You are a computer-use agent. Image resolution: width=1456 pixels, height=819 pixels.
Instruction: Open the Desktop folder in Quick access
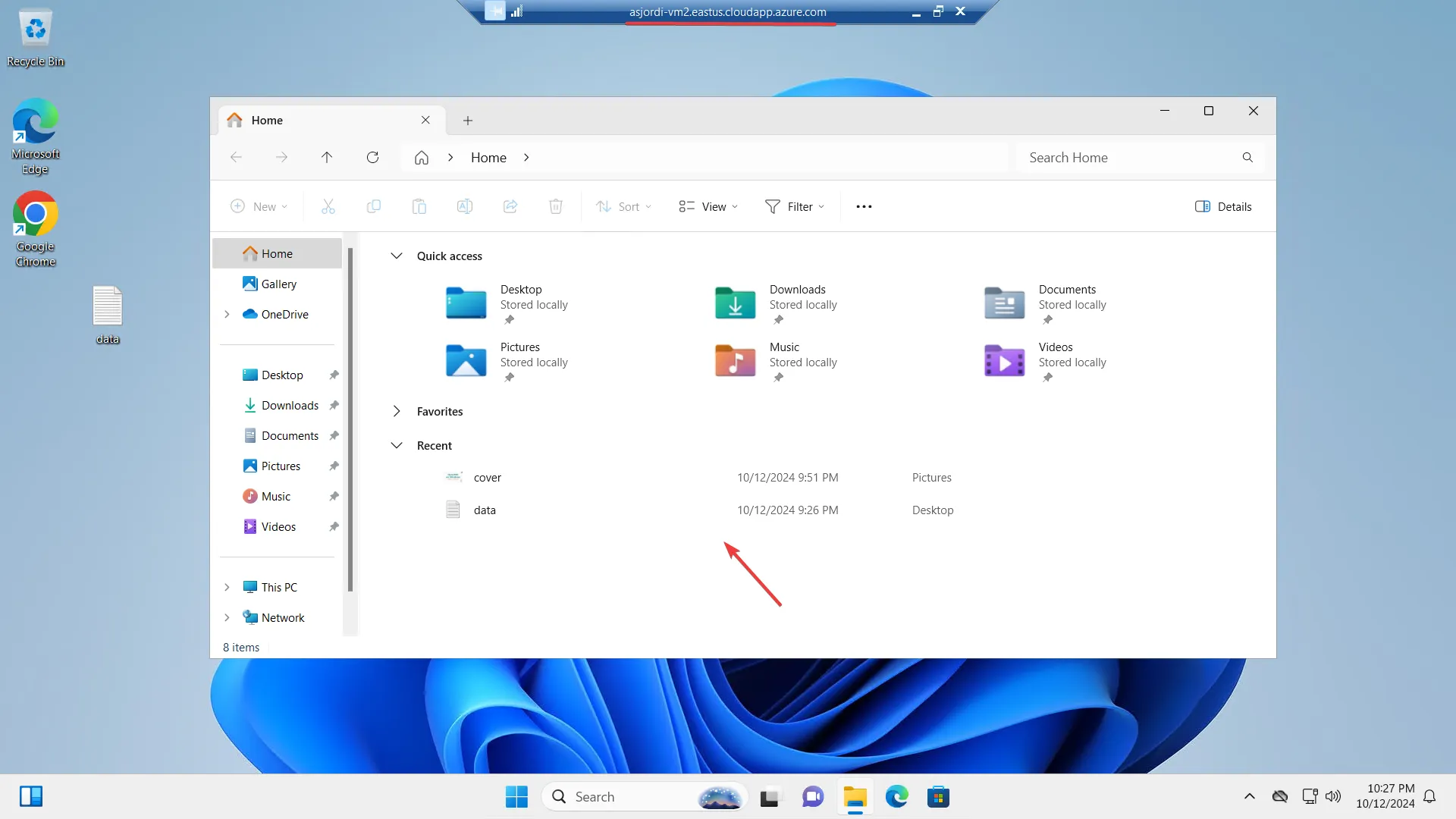(507, 303)
